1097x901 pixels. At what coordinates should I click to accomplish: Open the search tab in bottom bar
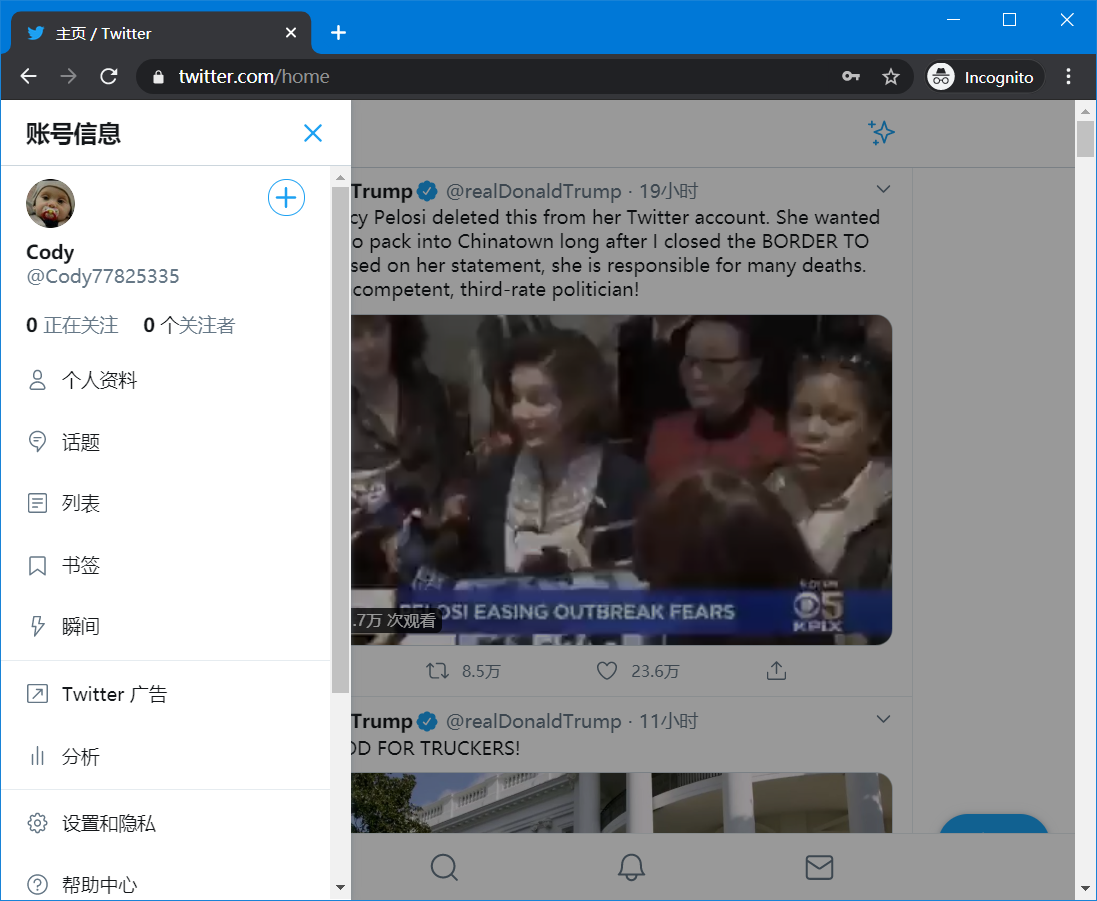pos(444,867)
